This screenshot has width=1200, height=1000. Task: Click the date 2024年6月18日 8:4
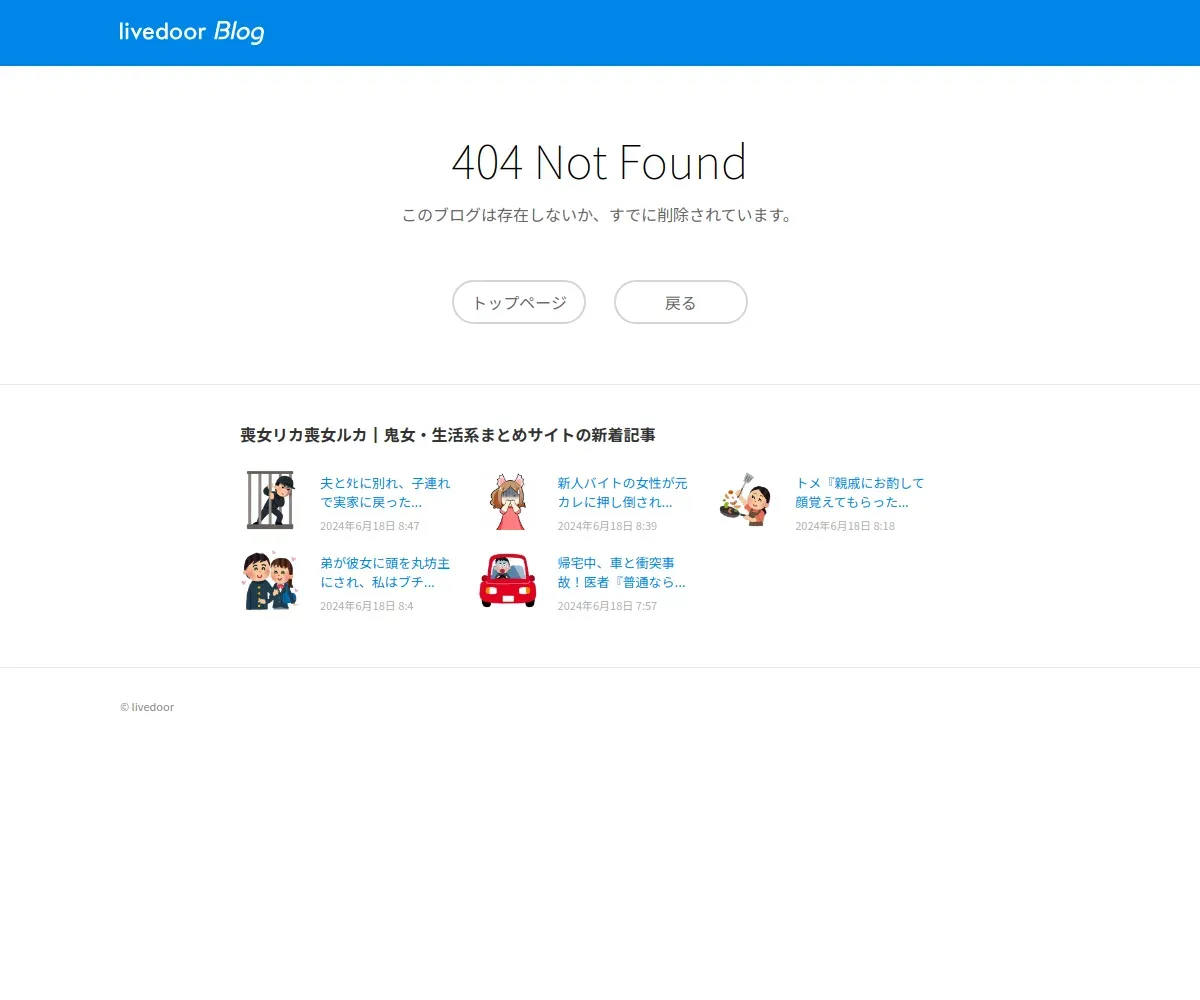367,606
